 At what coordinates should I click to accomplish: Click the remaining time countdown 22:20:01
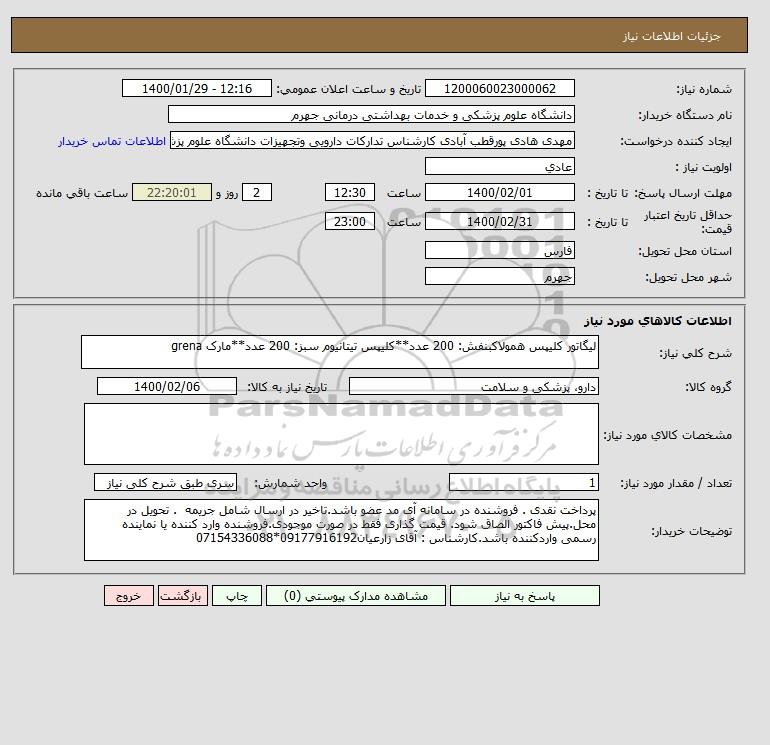[172, 193]
